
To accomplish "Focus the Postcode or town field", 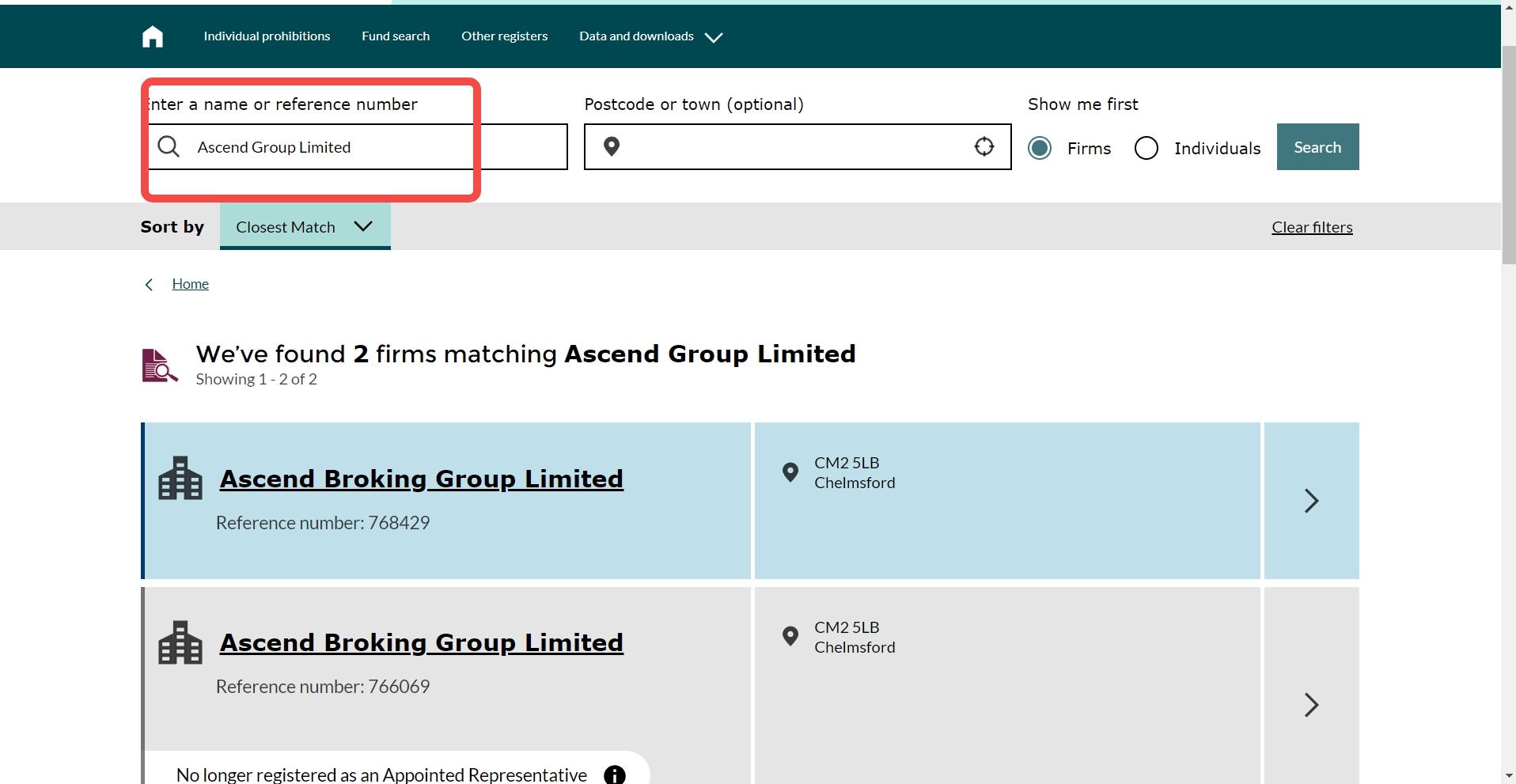I will tap(798, 146).
